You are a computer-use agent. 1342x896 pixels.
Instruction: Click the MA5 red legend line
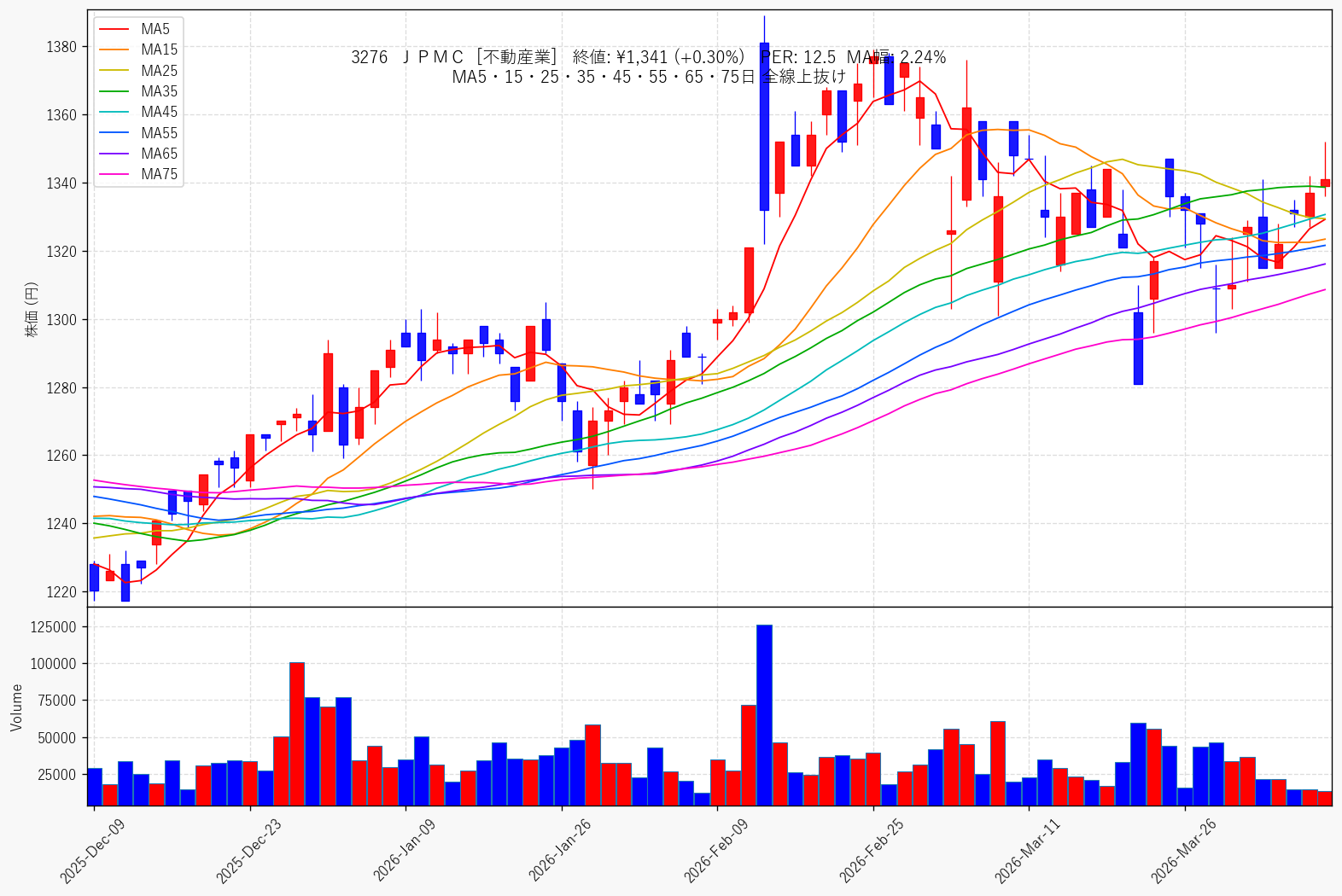[x=114, y=29]
